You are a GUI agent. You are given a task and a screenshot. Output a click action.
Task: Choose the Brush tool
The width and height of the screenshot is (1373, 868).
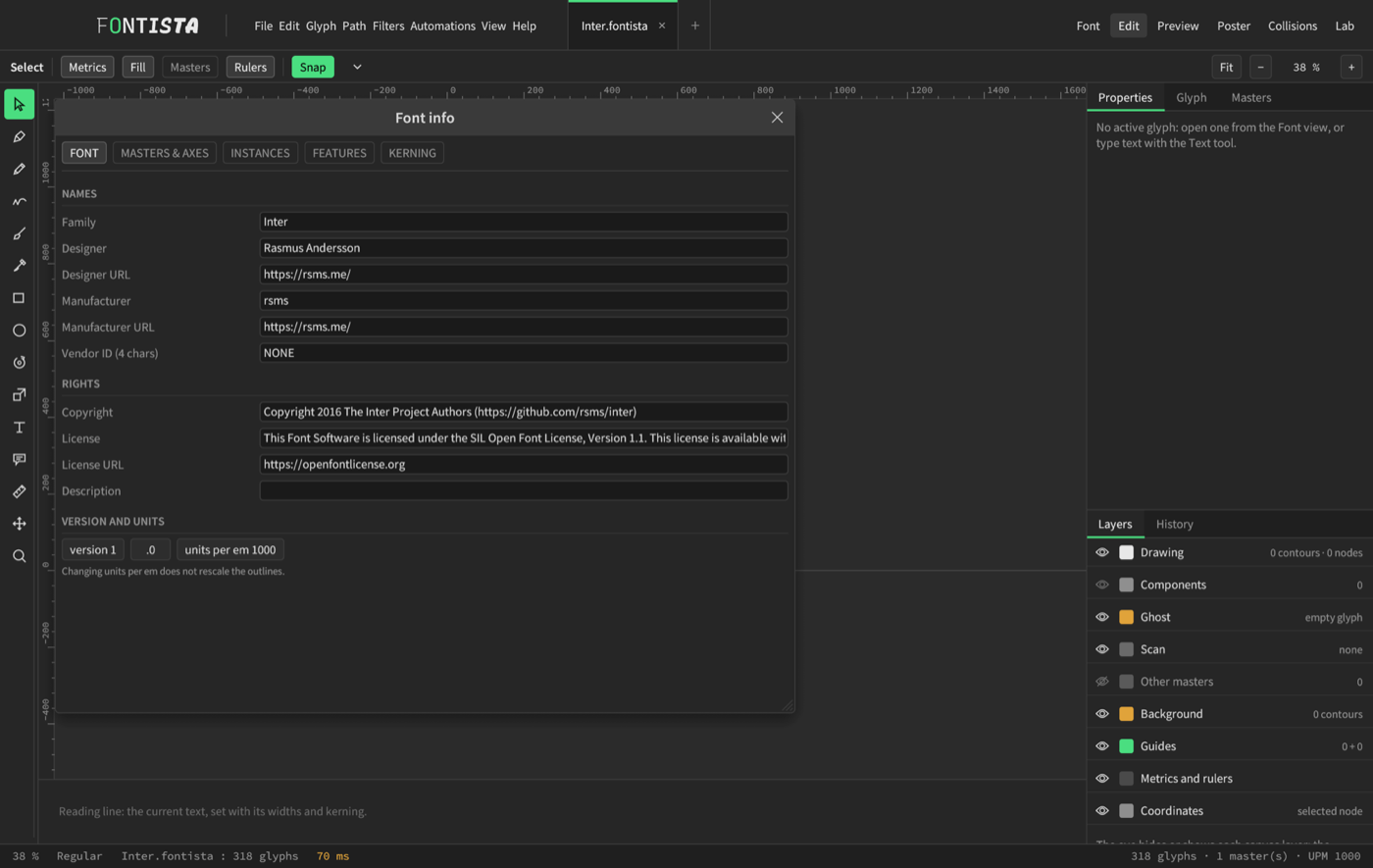pyautogui.click(x=19, y=233)
